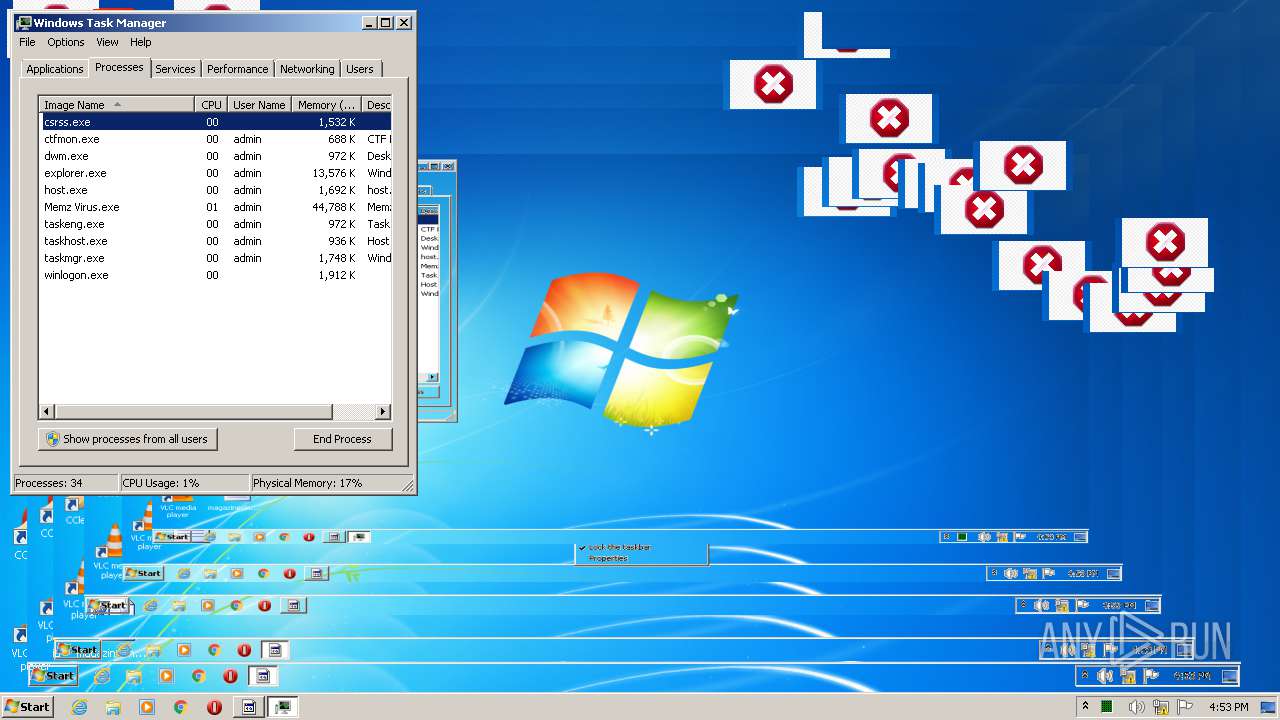Switch to the Networking tab
1280x720 pixels.
(x=307, y=69)
